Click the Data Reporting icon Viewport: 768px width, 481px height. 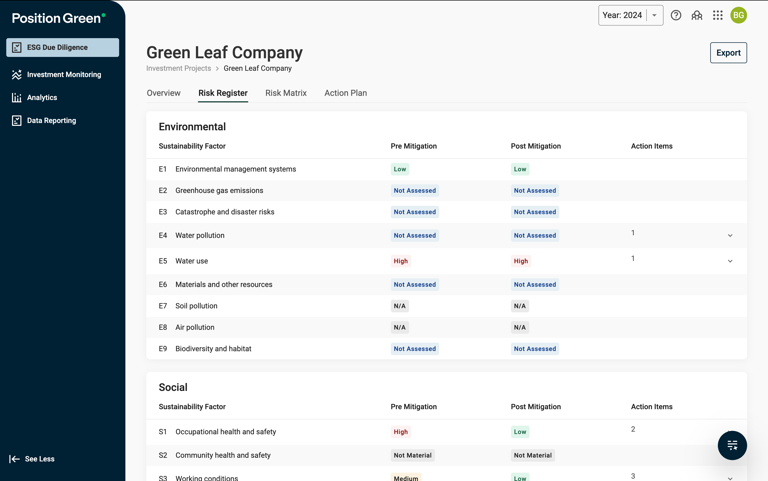(x=17, y=120)
